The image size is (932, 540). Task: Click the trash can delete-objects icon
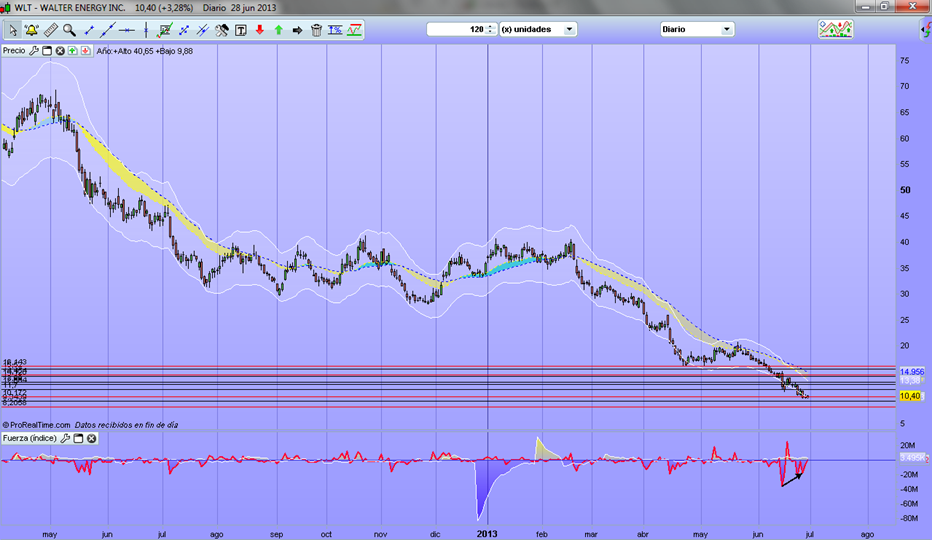316,30
